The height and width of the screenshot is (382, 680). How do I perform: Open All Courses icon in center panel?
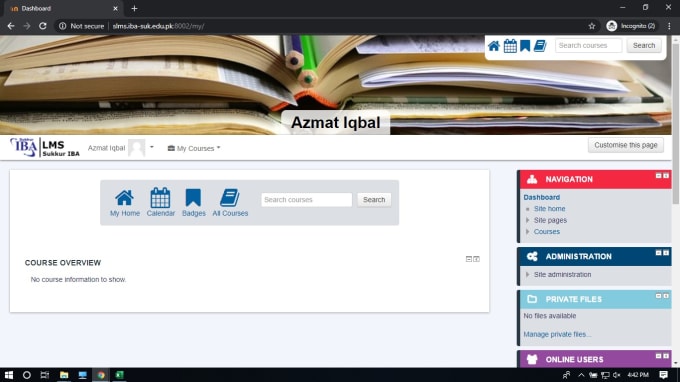click(230, 202)
